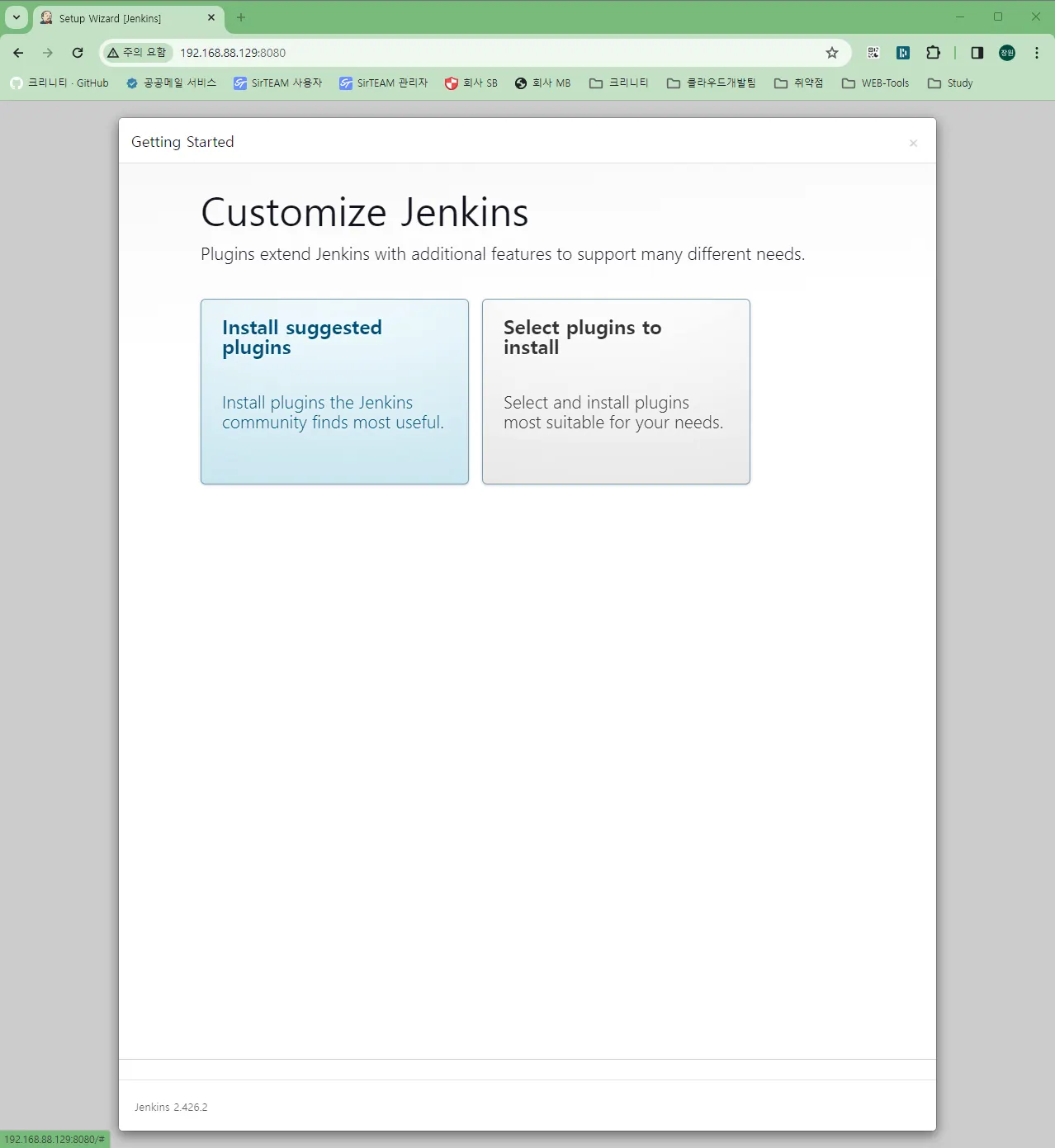Expand the Study bookmark folder
The height and width of the screenshot is (1148, 1055).
click(950, 83)
